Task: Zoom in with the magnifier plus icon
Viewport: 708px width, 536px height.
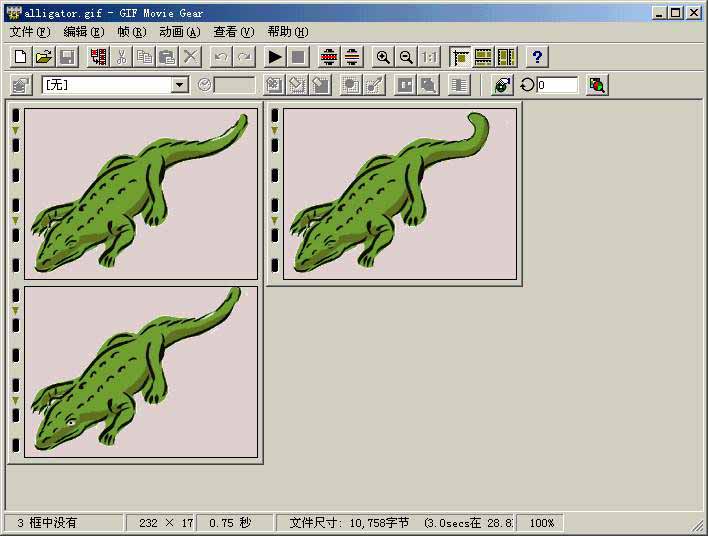Action: 382,57
